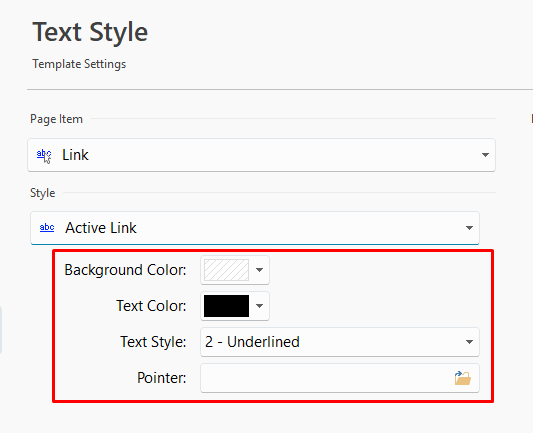Click the 'Pointer:' field label
The height and width of the screenshot is (433, 533).
point(162,378)
